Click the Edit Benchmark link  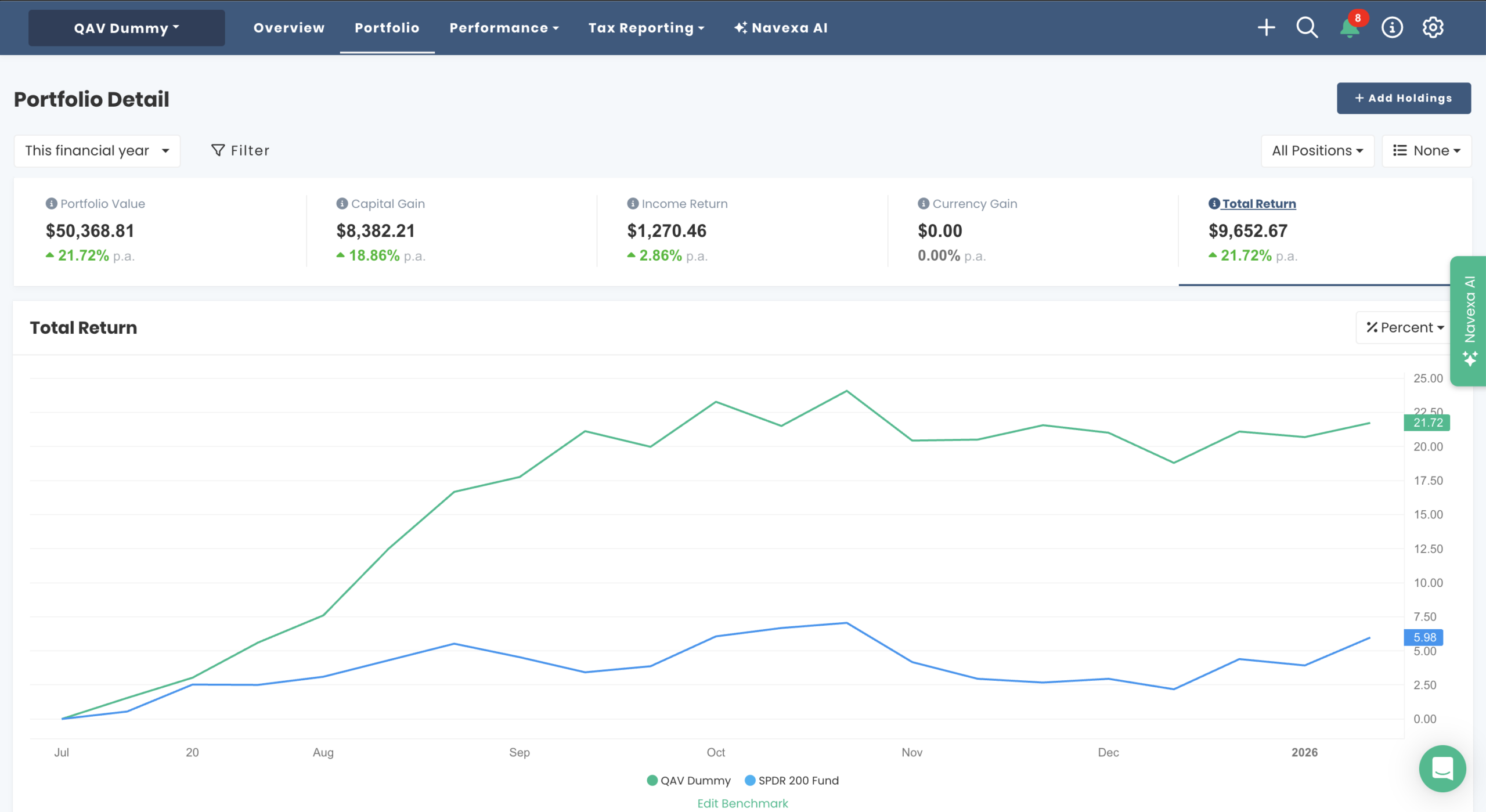[742, 803]
